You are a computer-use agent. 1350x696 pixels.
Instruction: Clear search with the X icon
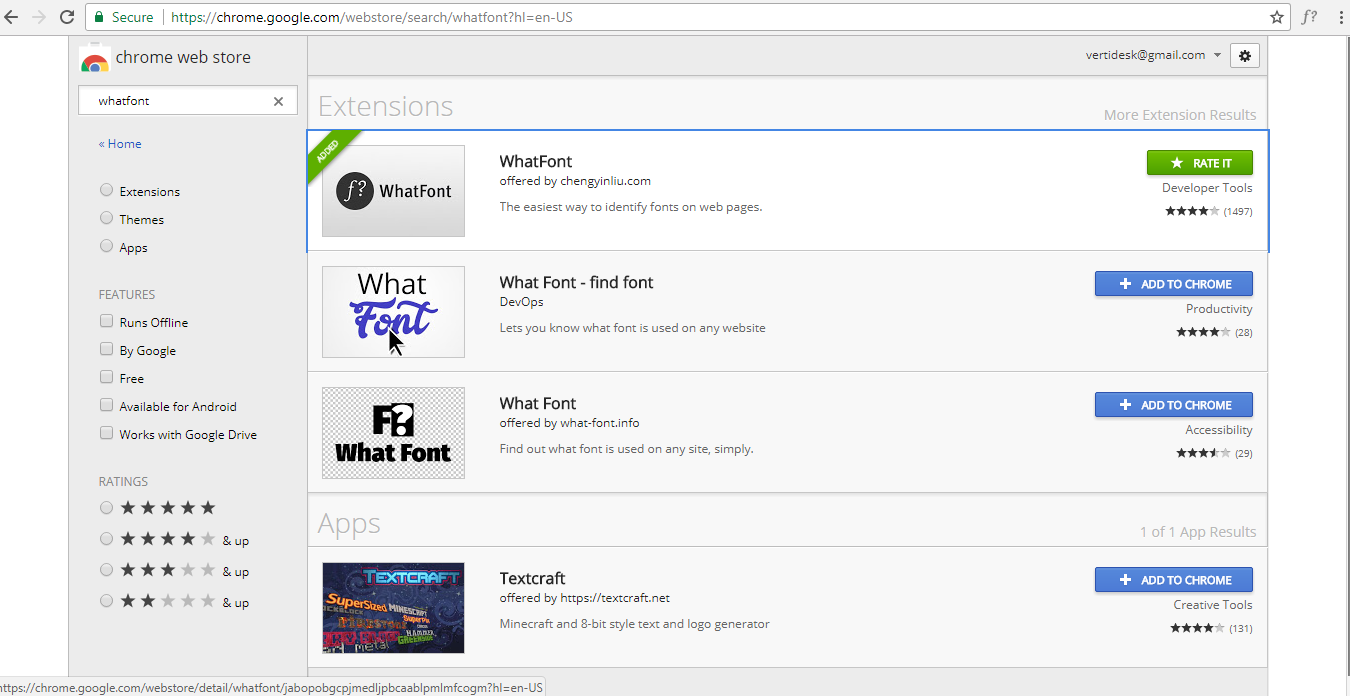(278, 100)
